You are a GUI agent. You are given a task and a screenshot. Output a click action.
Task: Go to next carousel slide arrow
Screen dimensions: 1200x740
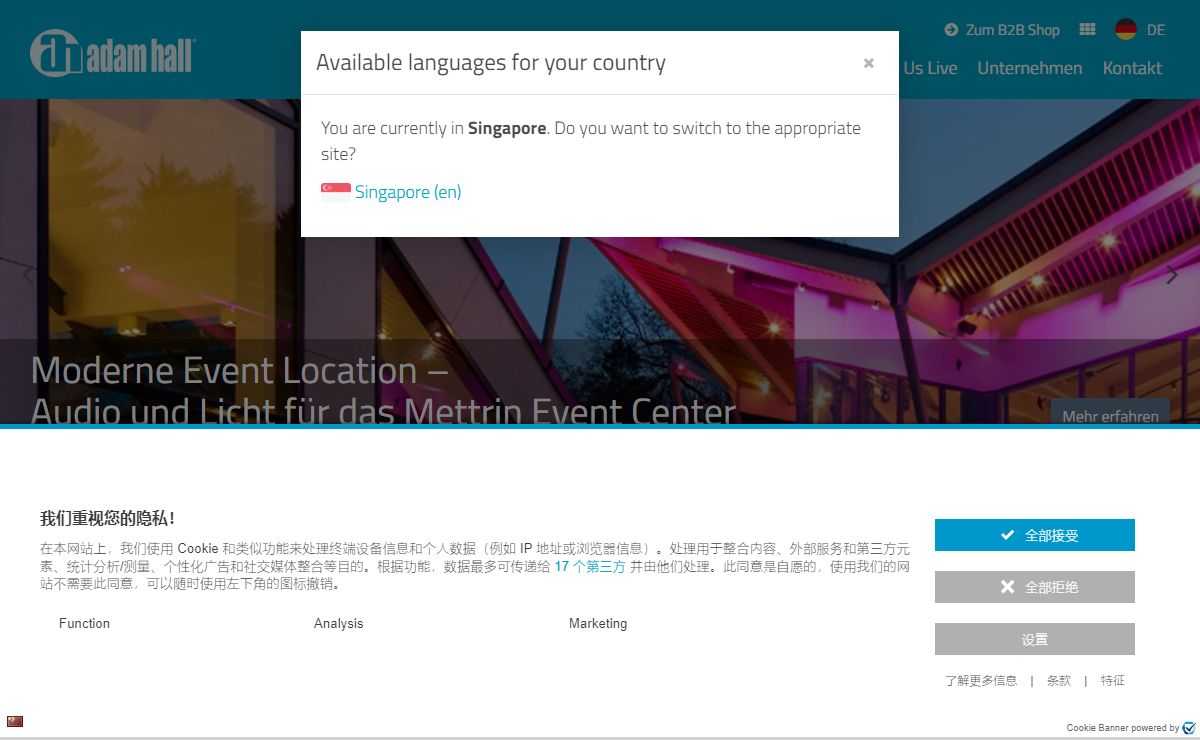click(1172, 275)
